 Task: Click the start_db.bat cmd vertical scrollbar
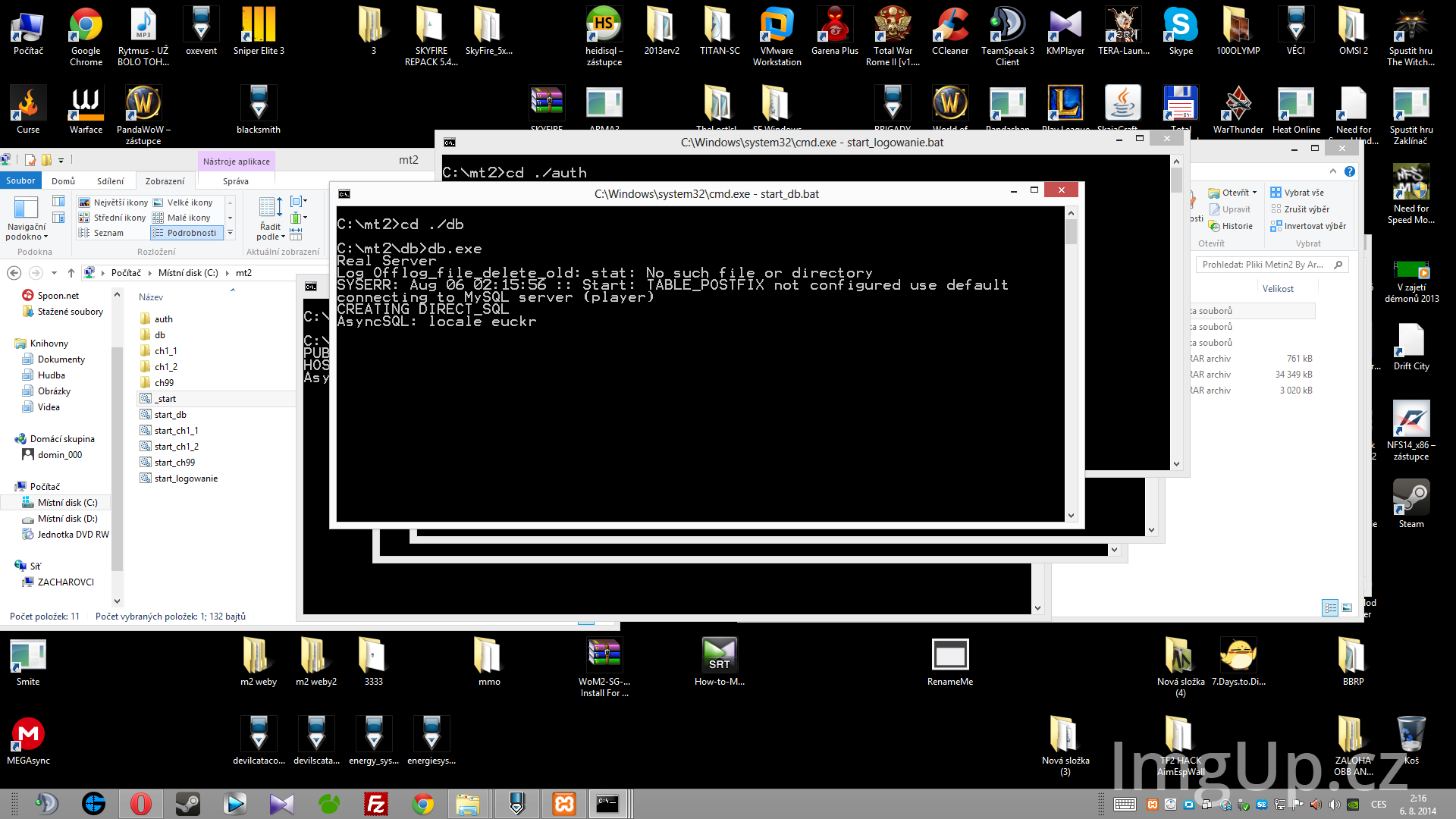click(x=1071, y=364)
